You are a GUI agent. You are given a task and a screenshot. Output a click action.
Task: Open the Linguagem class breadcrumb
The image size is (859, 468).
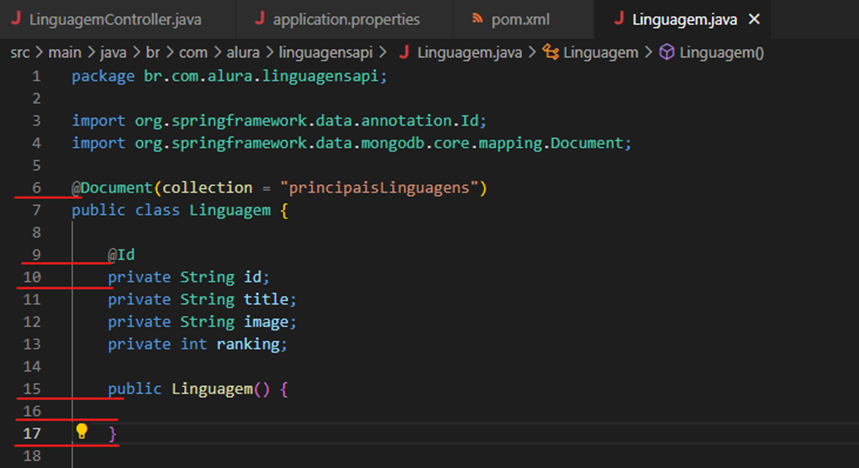600,53
